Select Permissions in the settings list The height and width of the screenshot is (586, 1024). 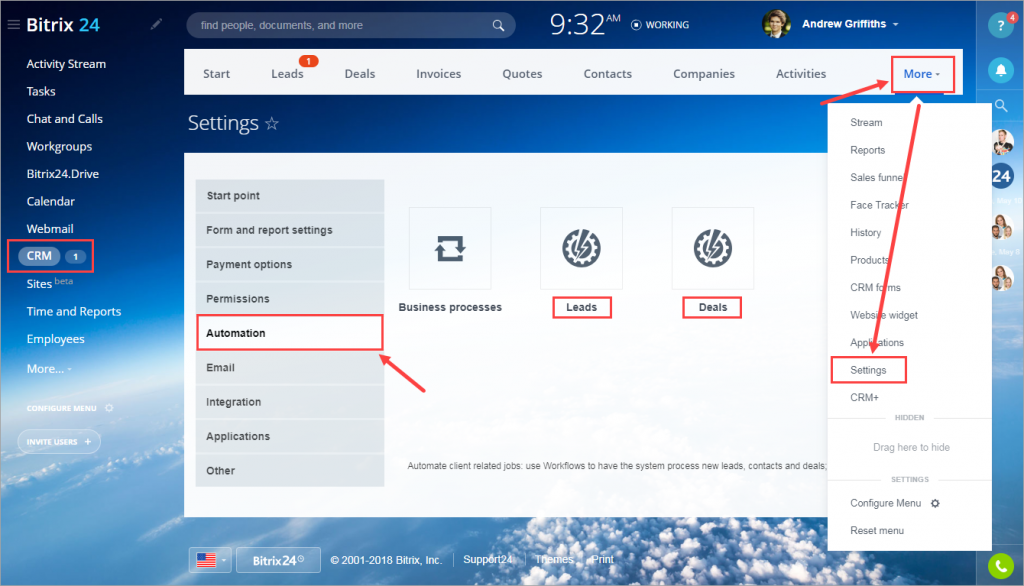tap(290, 299)
